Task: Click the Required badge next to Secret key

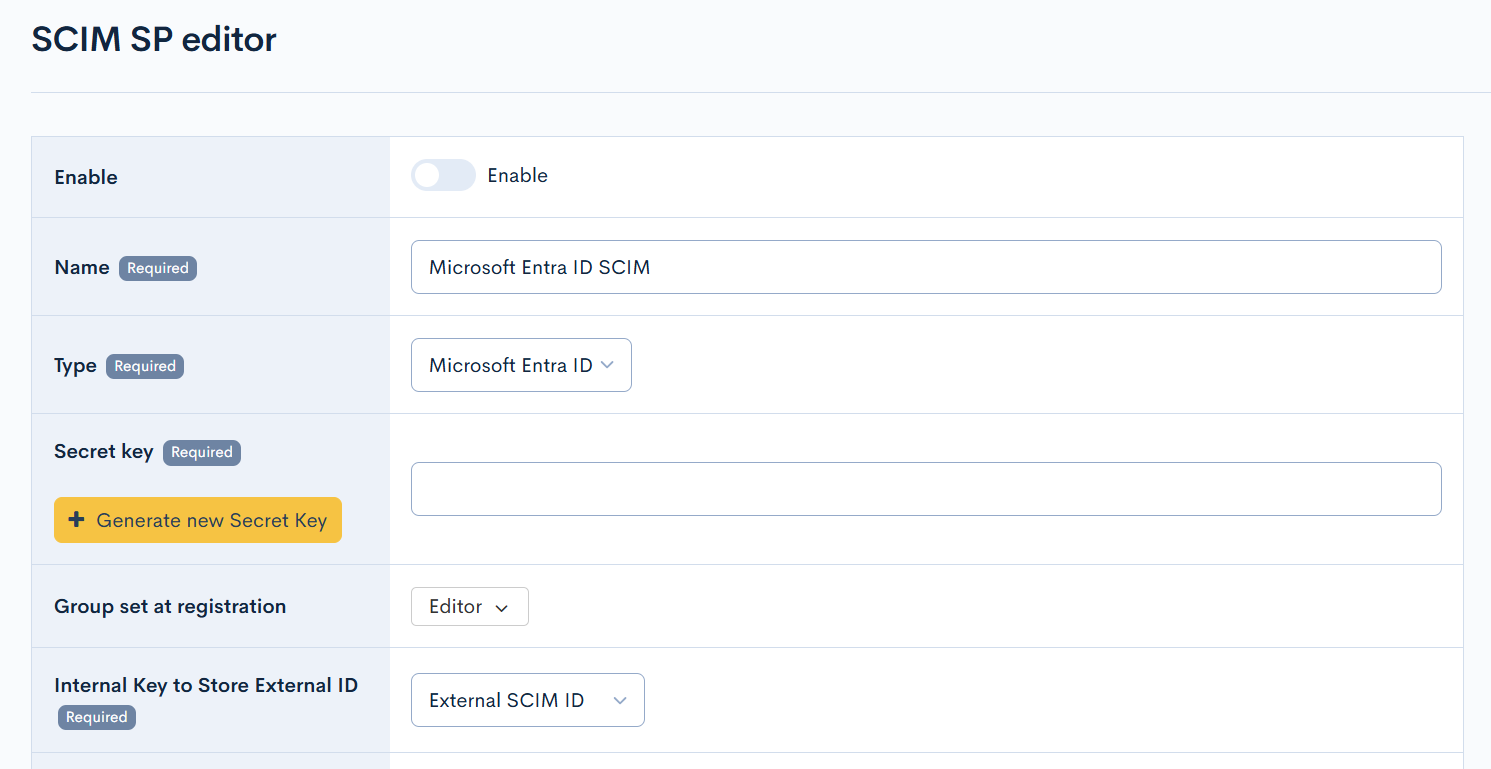Action: (x=202, y=452)
